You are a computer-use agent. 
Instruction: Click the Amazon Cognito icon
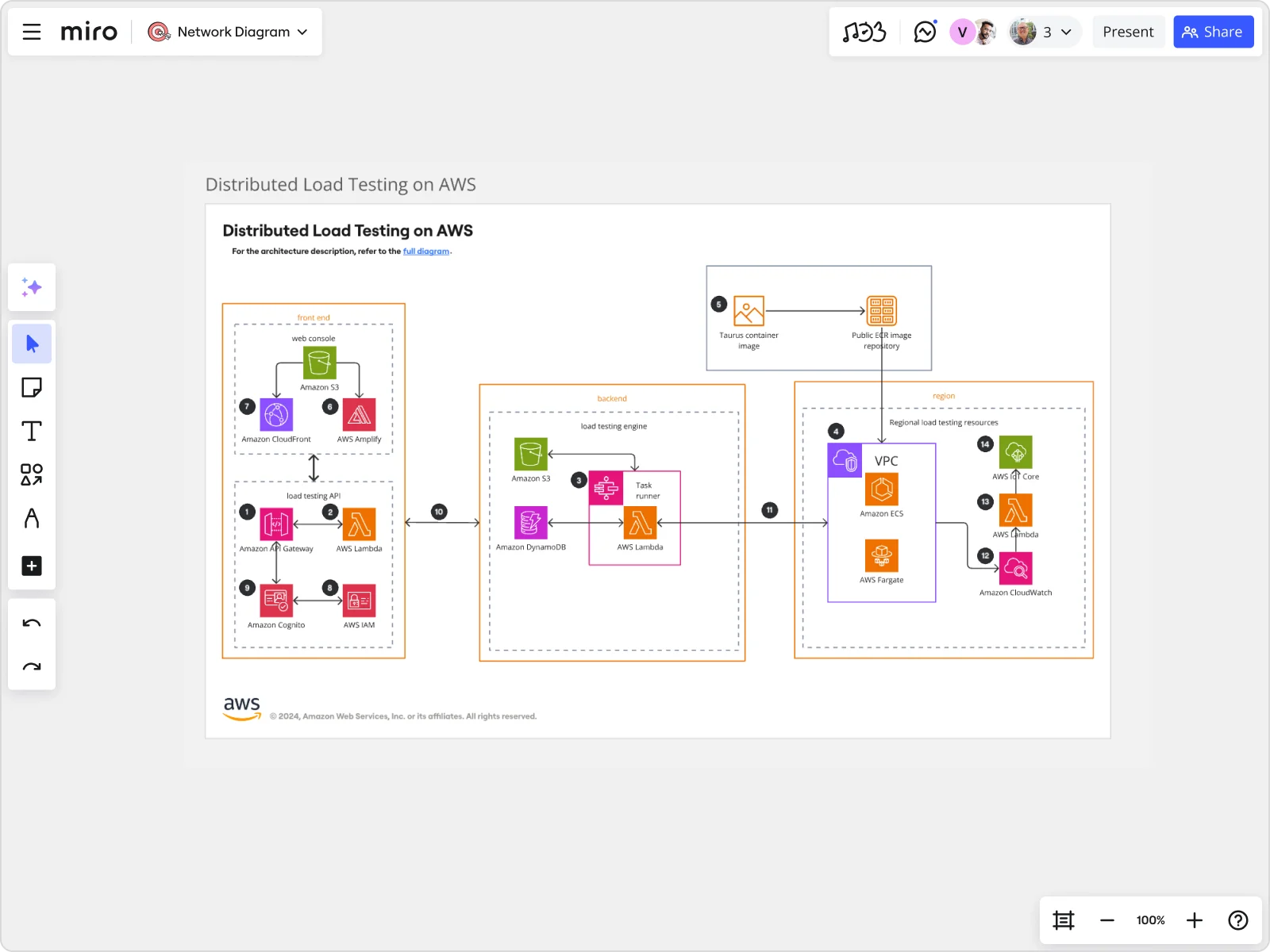pyautogui.click(x=276, y=601)
